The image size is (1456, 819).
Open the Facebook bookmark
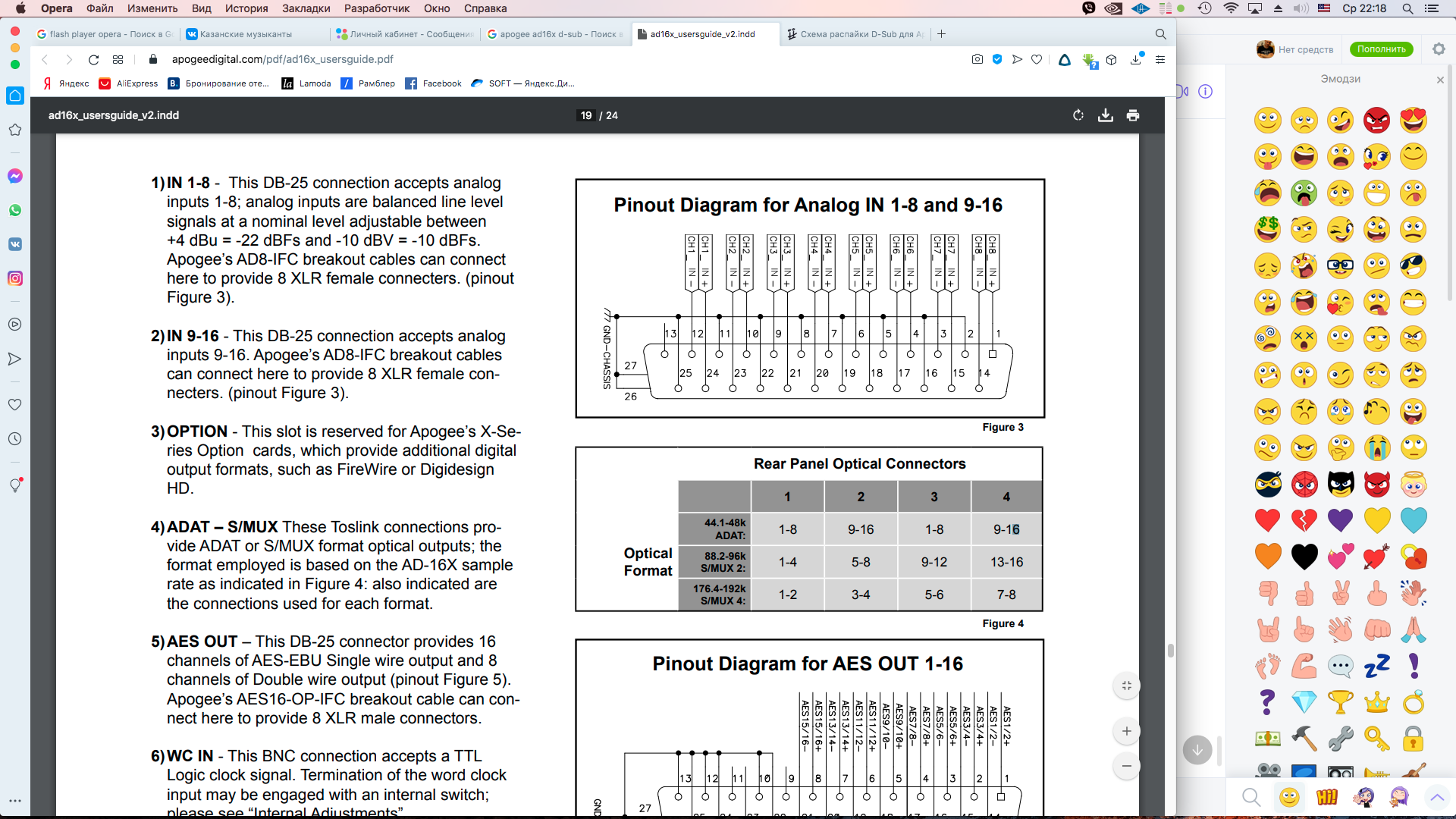click(433, 83)
